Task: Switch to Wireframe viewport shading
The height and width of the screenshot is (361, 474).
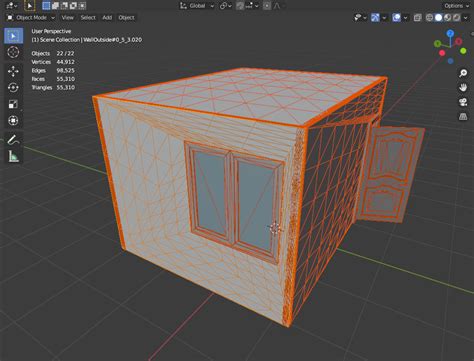Action: pyautogui.click(x=430, y=17)
